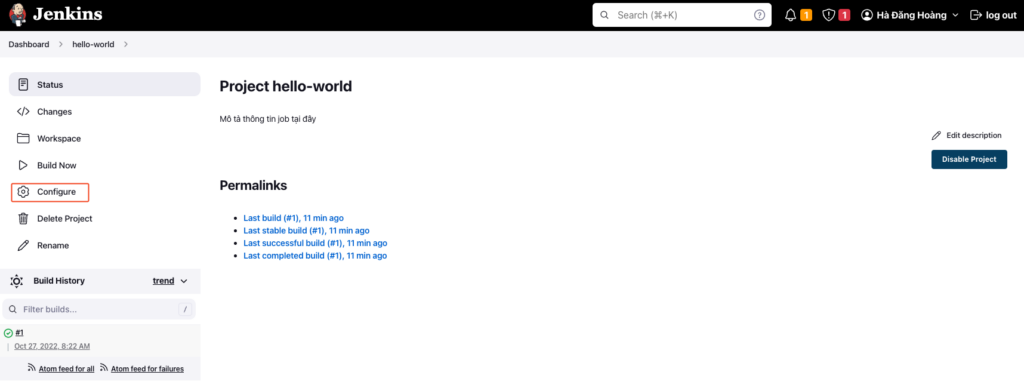Select Build Now in the sidebar

(x=57, y=165)
